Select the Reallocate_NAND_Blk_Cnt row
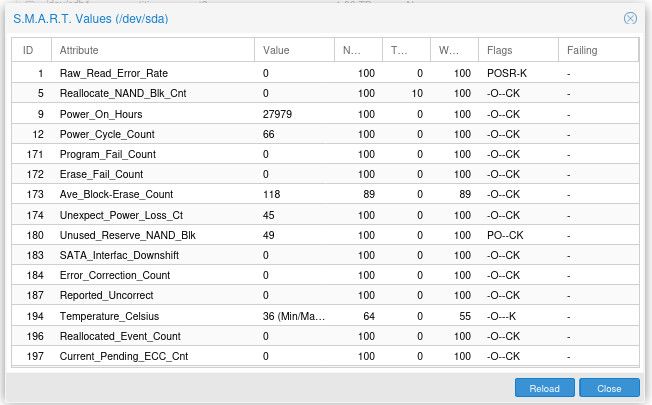 click(325, 93)
